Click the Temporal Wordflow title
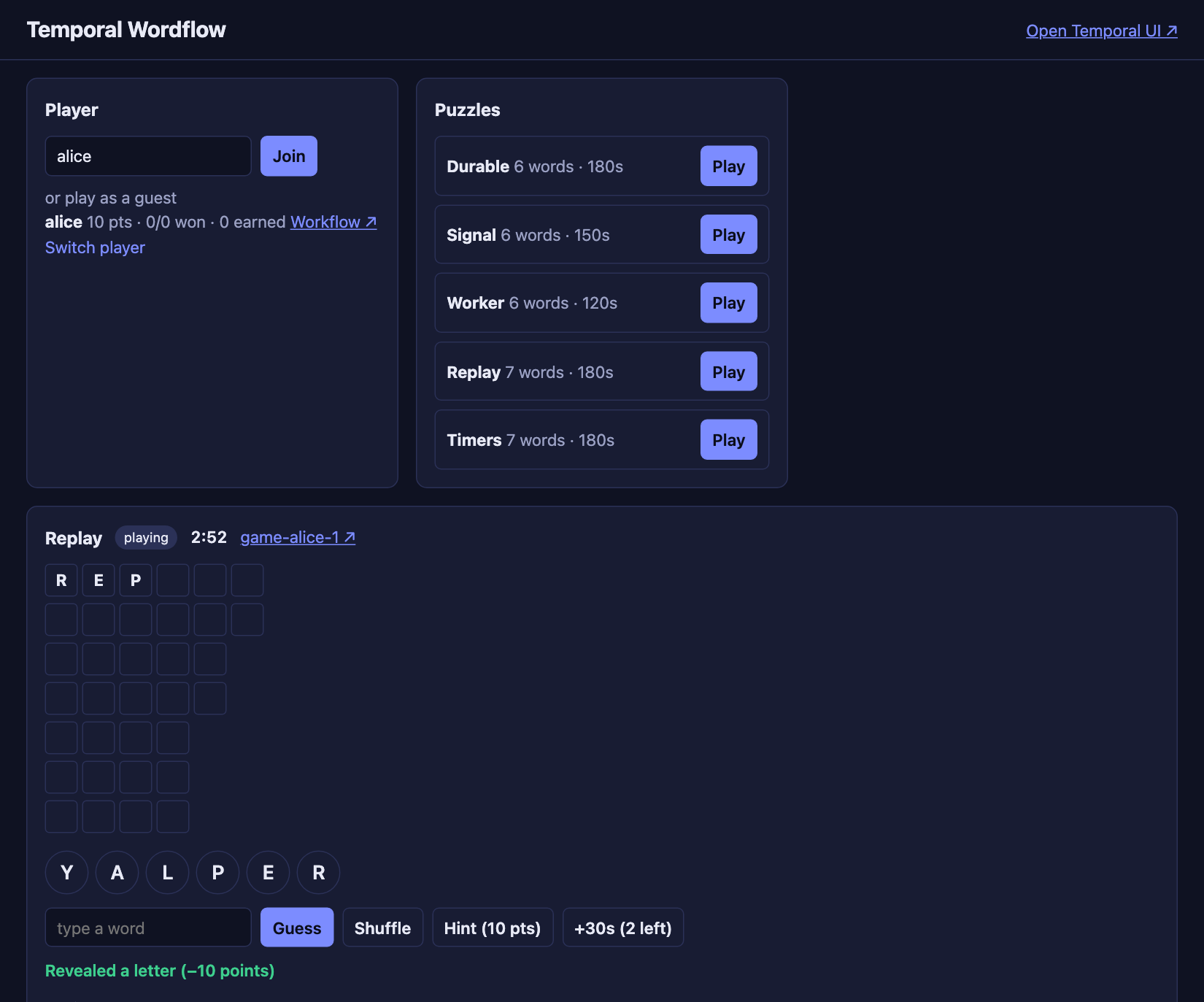 [x=126, y=30]
